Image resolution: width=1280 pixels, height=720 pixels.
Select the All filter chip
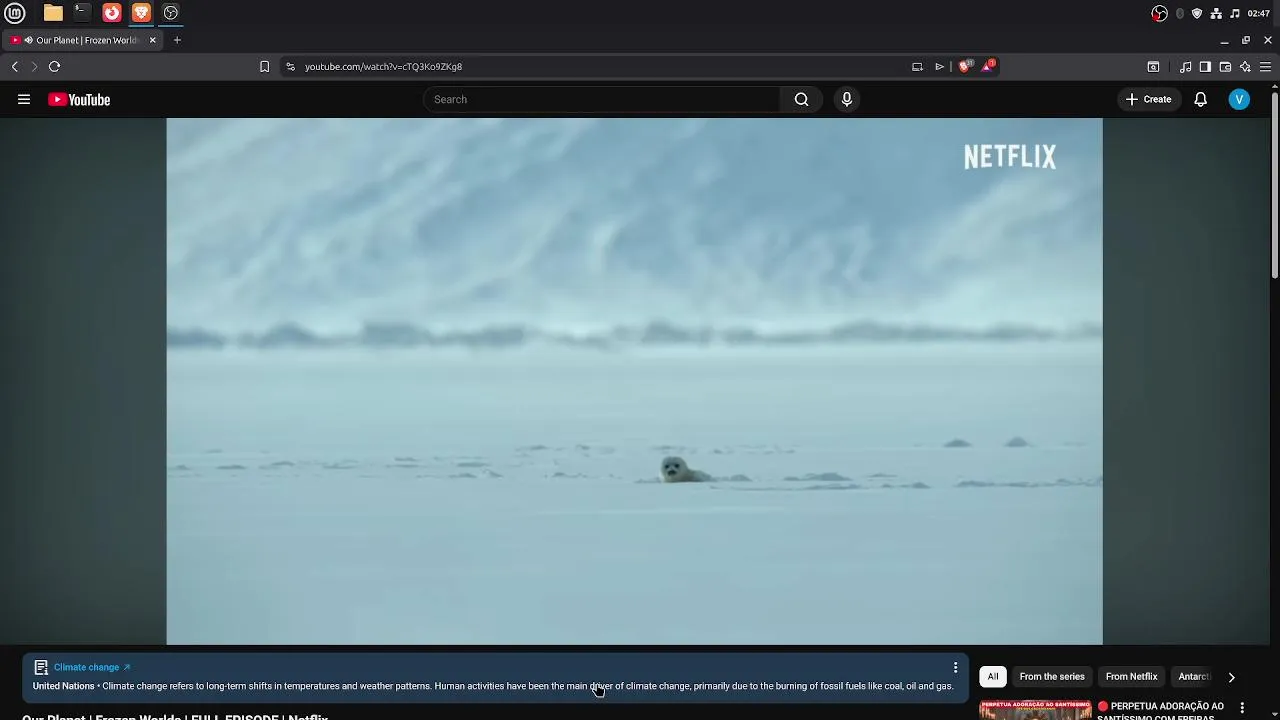coord(993,677)
